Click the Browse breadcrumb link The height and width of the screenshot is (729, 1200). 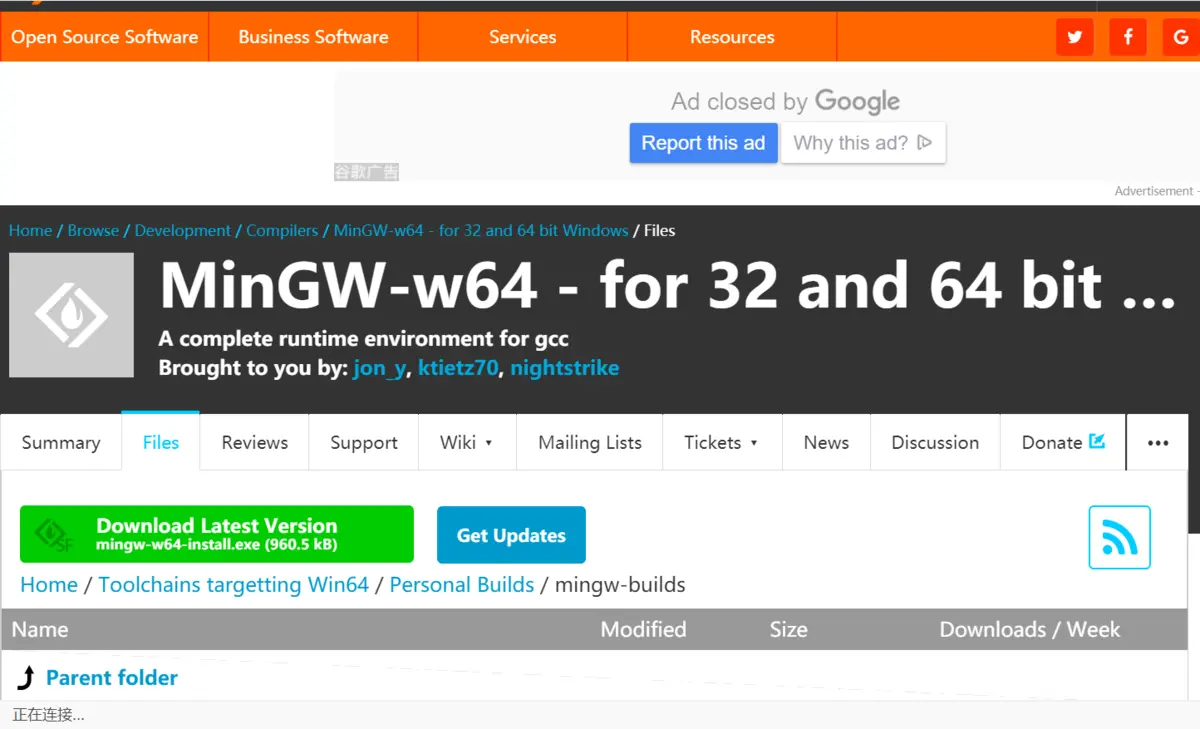93,230
